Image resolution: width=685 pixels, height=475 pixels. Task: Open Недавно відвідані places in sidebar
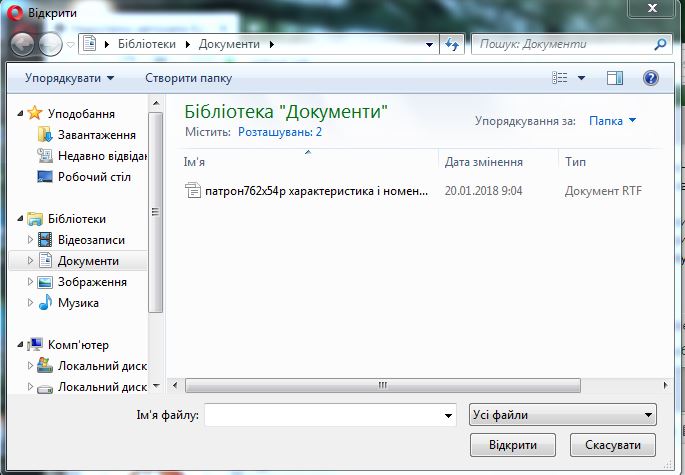click(x=103, y=156)
